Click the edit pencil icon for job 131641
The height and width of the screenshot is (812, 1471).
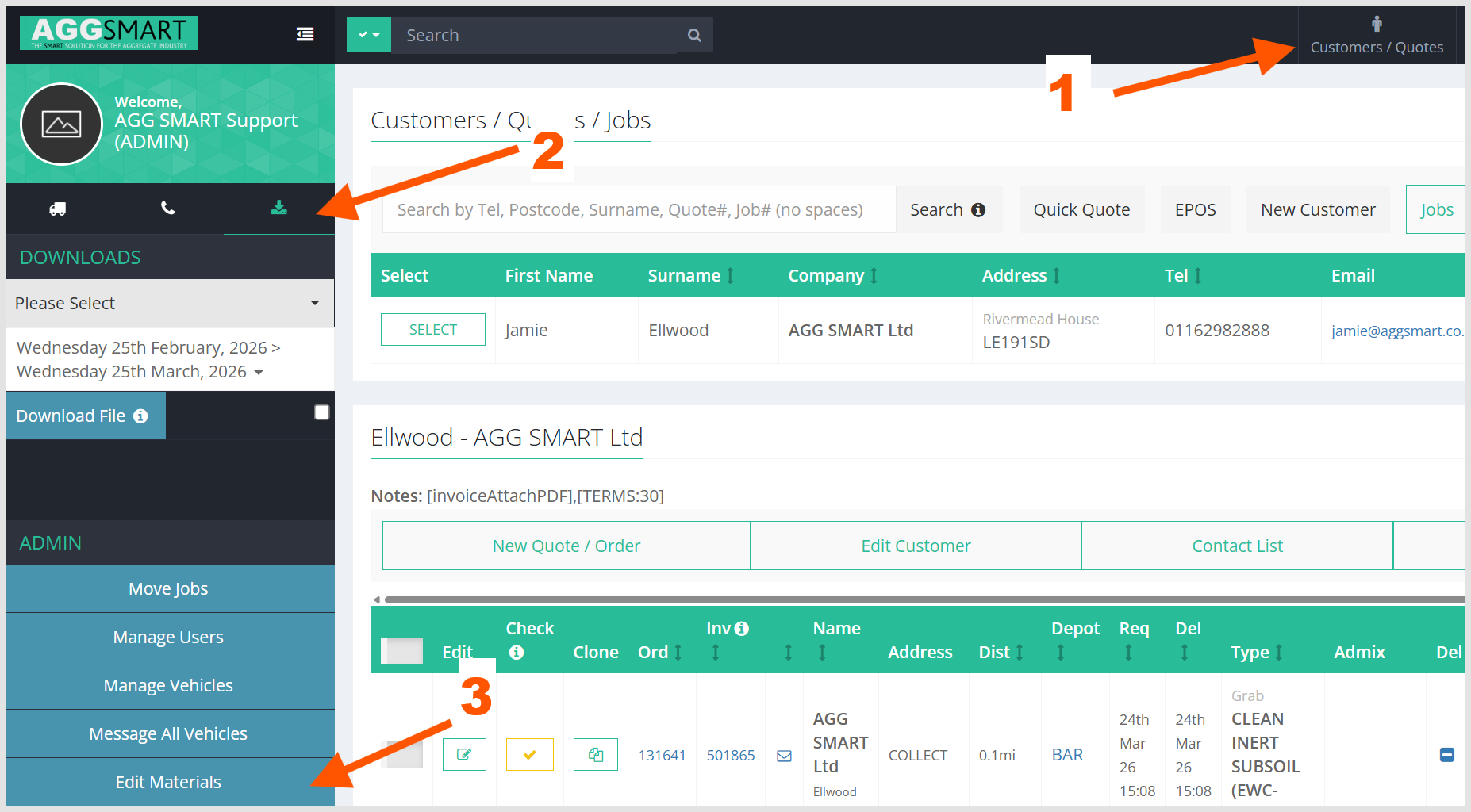click(464, 754)
